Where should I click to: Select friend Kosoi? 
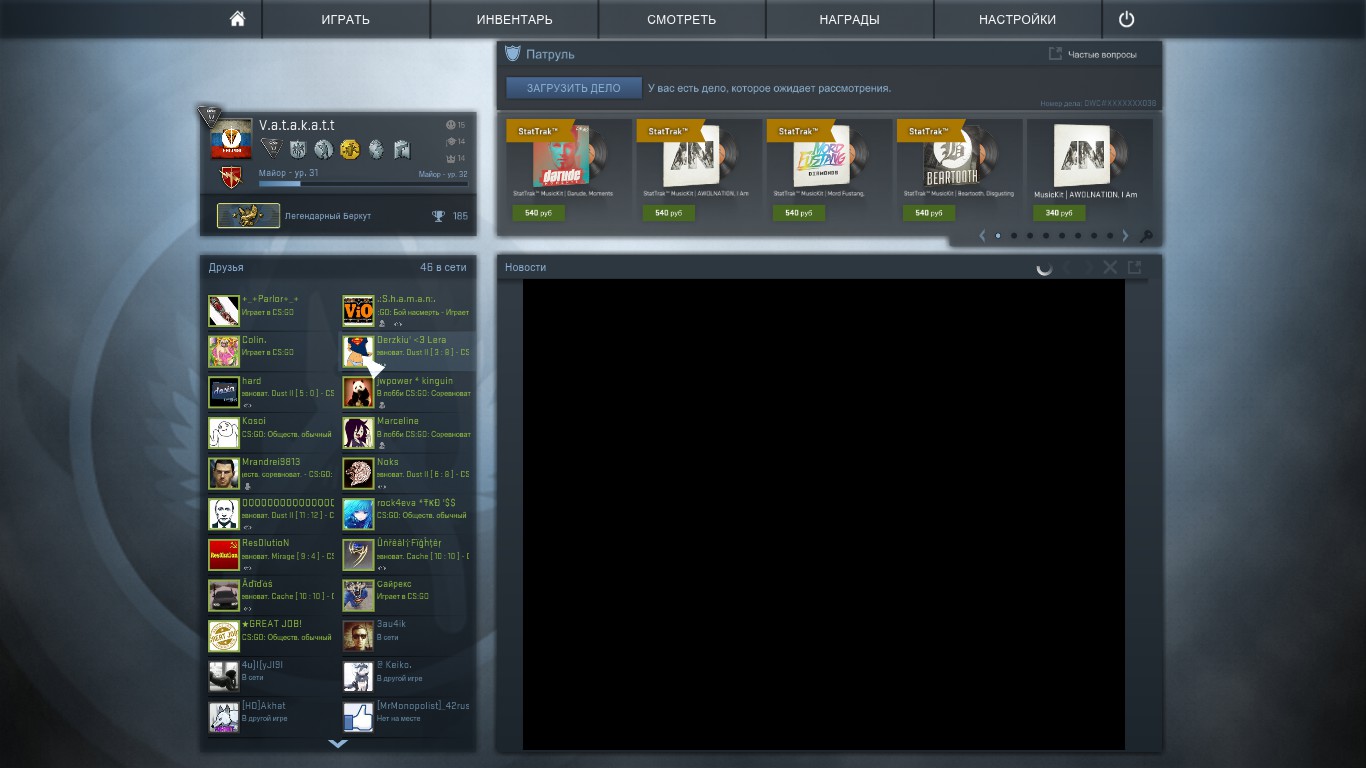tap(272, 433)
